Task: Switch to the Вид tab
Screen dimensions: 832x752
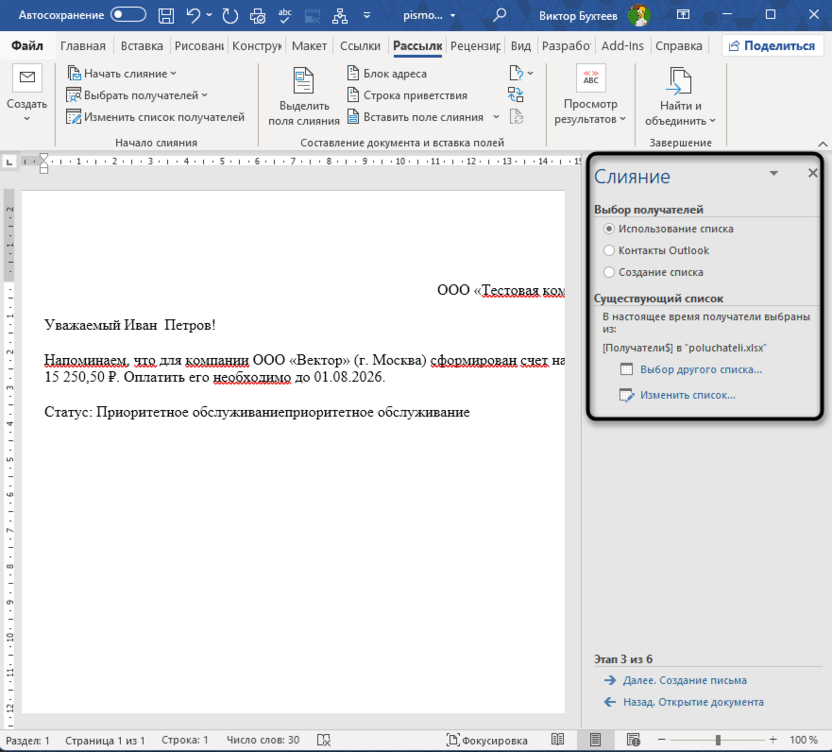Action: 521,46
